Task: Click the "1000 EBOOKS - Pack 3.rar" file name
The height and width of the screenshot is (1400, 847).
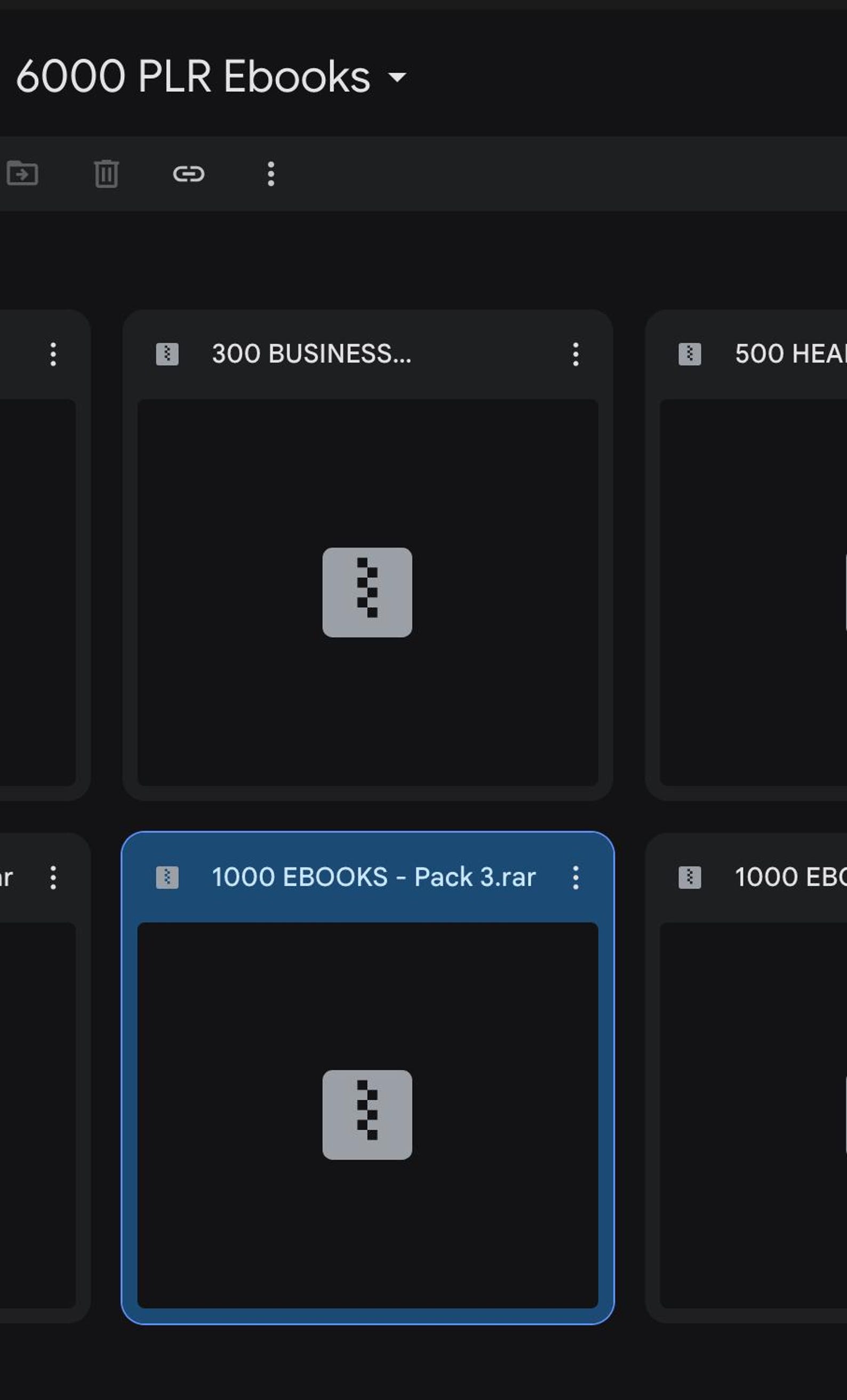Action: pyautogui.click(x=373, y=876)
